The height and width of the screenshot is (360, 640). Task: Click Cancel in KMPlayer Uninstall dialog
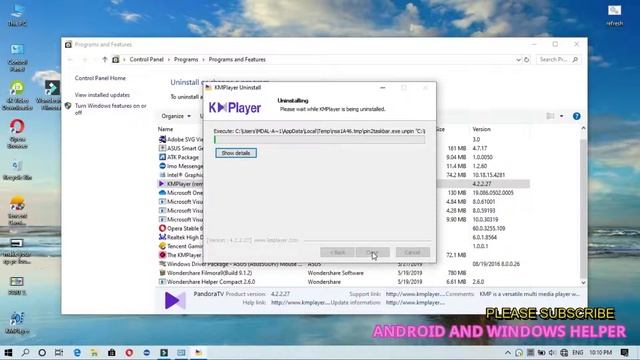[413, 252]
